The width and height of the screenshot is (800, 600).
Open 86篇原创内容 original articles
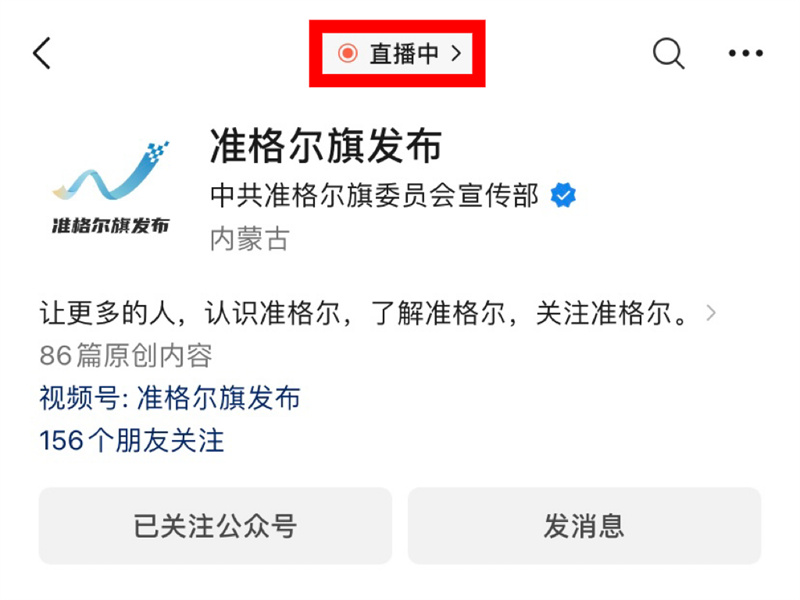126,356
